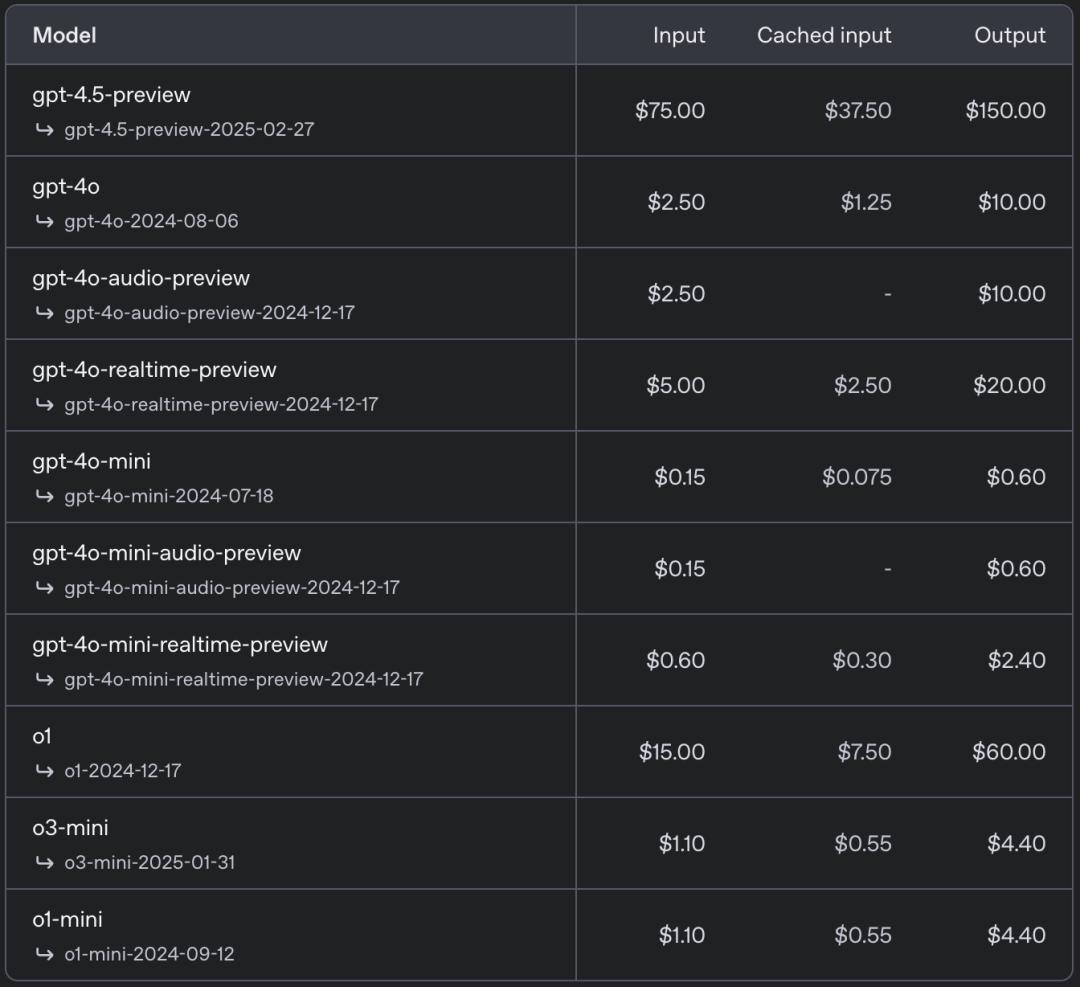
Task: Select the gpt-4o-mini model name
Action: tap(92, 462)
